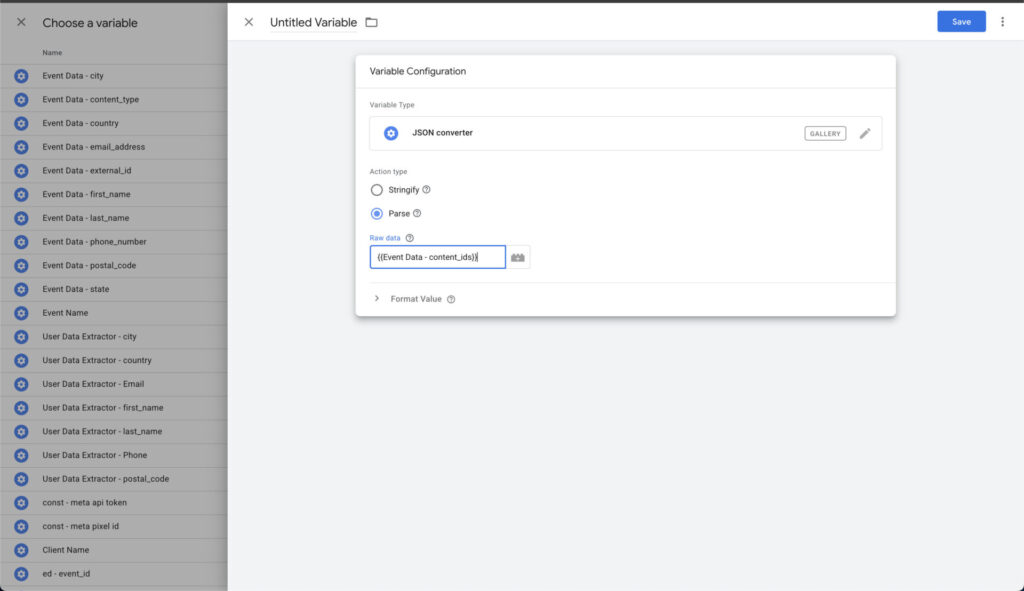Select Event Data - email_address variable
The width and height of the screenshot is (1024, 591).
[x=94, y=147]
